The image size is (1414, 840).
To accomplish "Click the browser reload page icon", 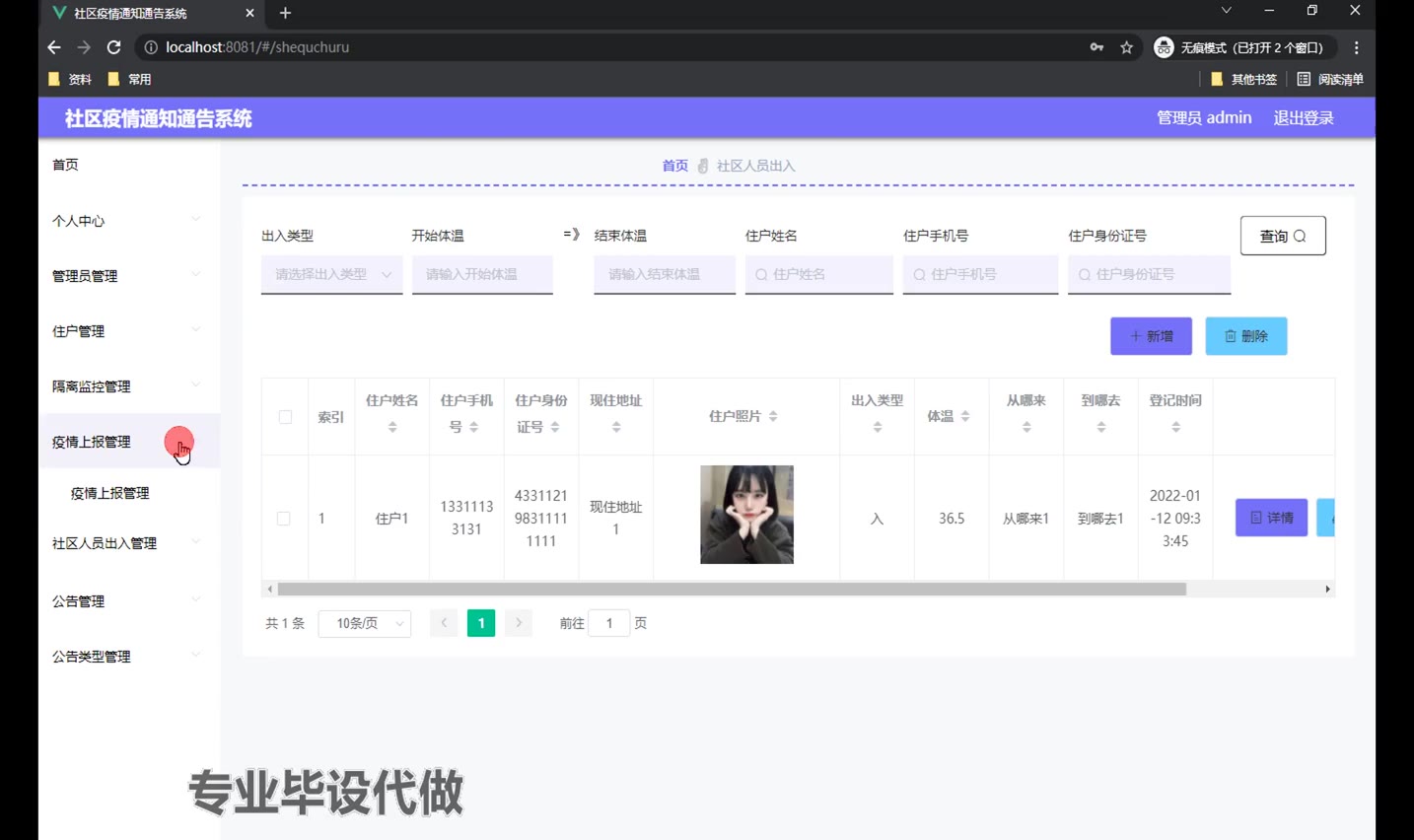I will tap(113, 47).
